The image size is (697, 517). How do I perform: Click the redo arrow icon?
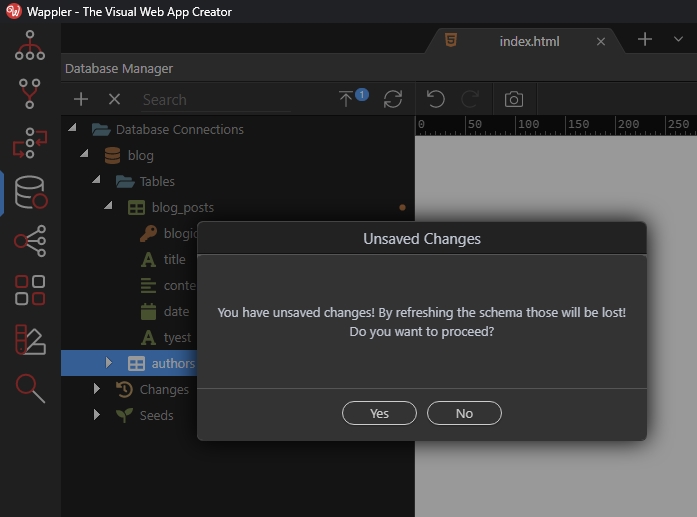click(470, 99)
